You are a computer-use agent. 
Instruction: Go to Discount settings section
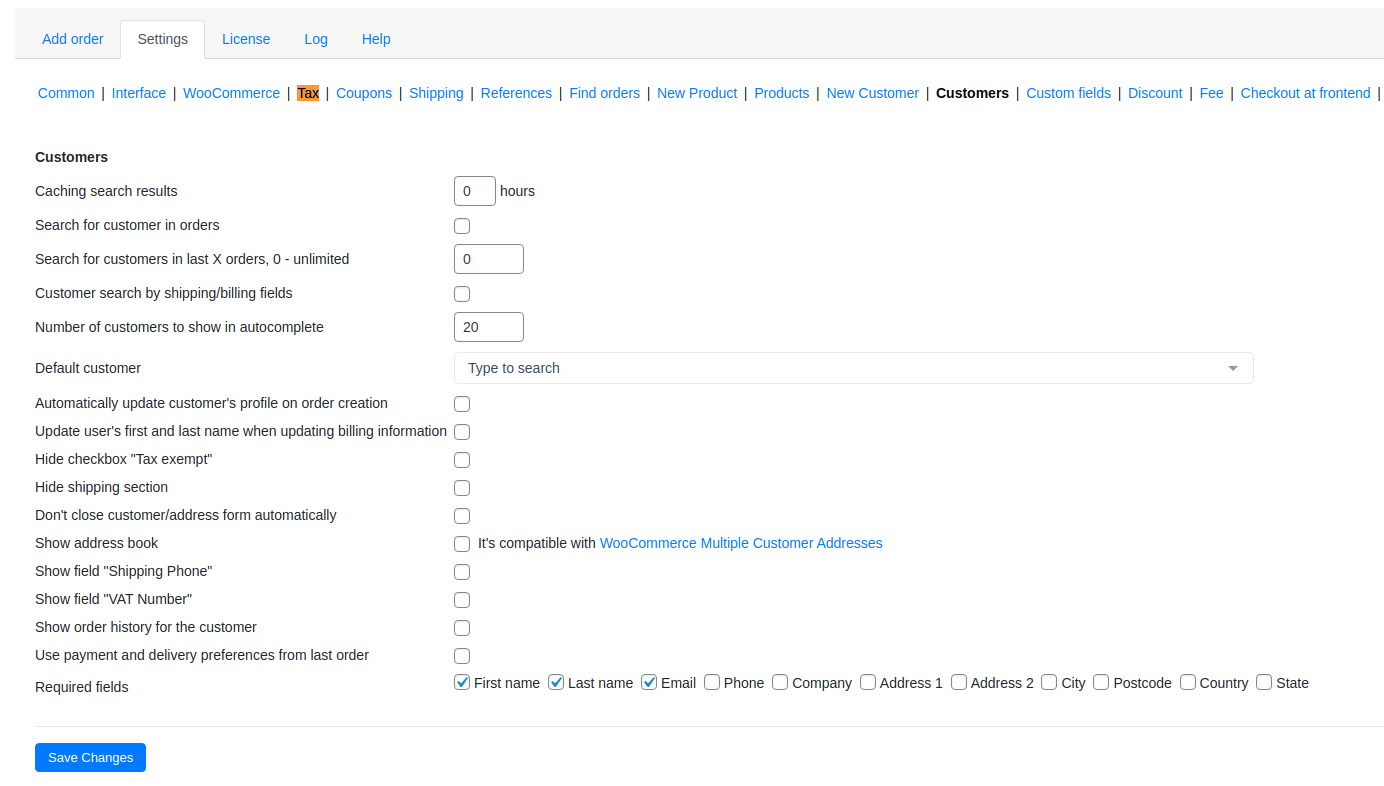[1155, 93]
